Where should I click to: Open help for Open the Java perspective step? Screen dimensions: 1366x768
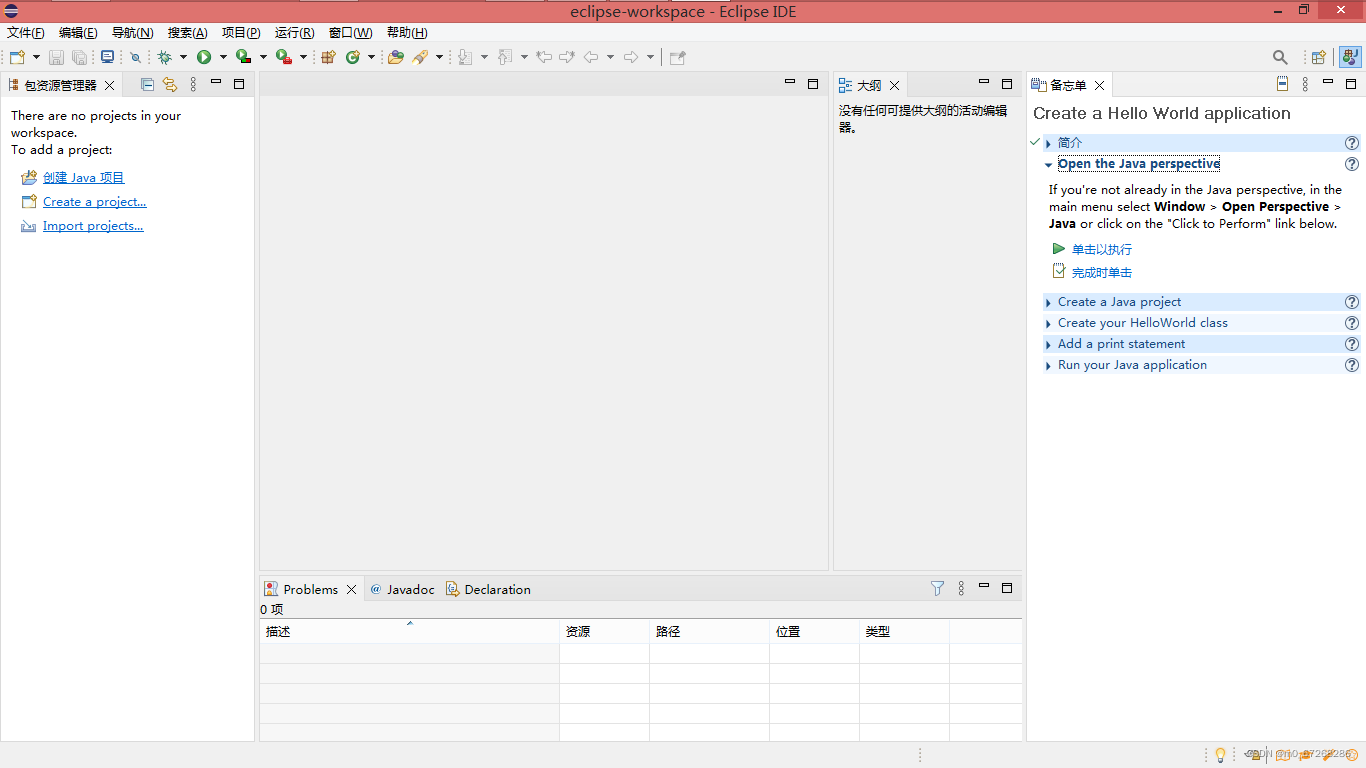point(1352,164)
